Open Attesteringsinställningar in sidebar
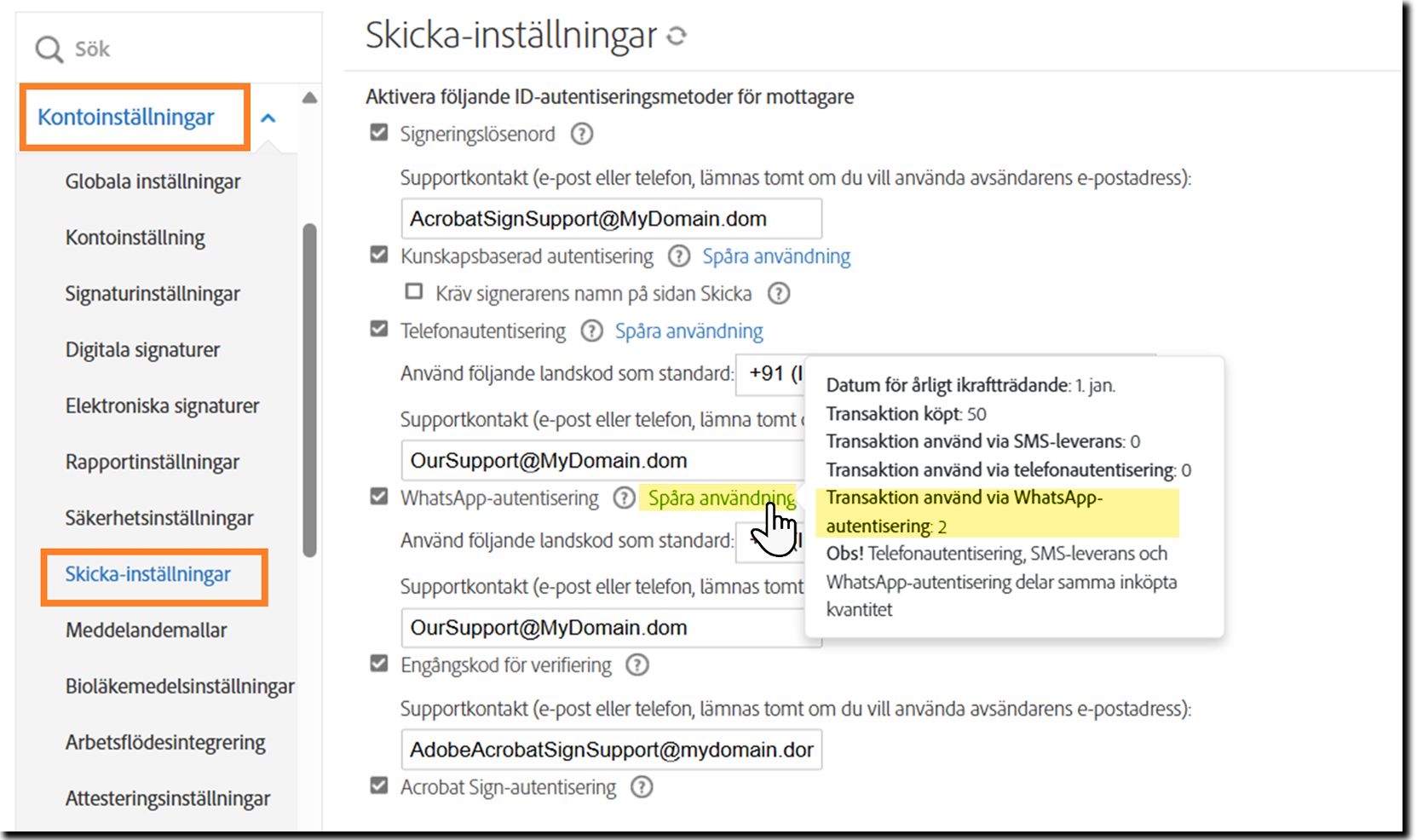Image resolution: width=1417 pixels, height=840 pixels. click(x=168, y=800)
